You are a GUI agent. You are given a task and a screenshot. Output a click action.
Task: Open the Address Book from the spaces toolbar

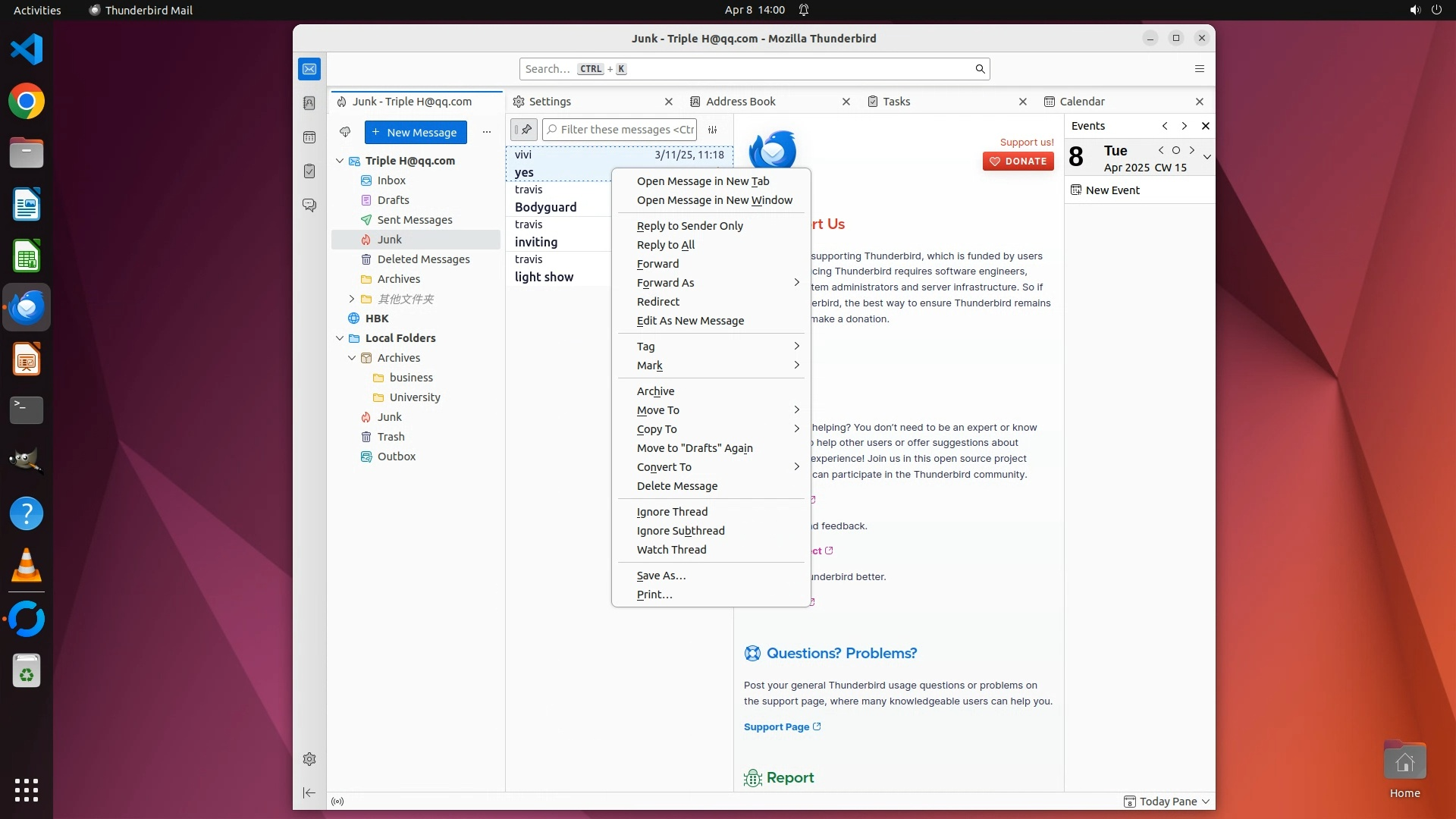pyautogui.click(x=309, y=103)
